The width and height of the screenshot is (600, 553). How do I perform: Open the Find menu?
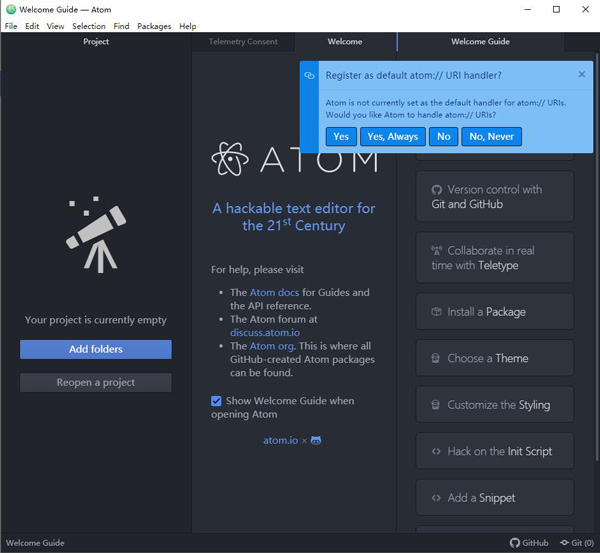pyautogui.click(x=121, y=26)
